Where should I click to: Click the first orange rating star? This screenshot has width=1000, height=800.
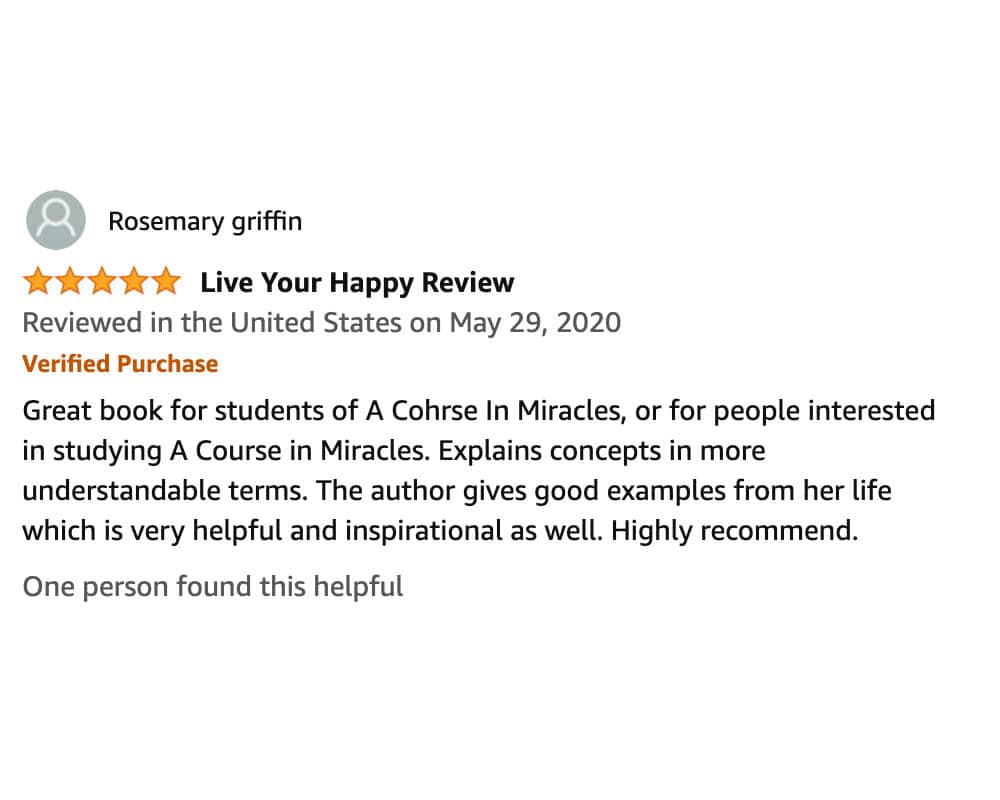[39, 283]
